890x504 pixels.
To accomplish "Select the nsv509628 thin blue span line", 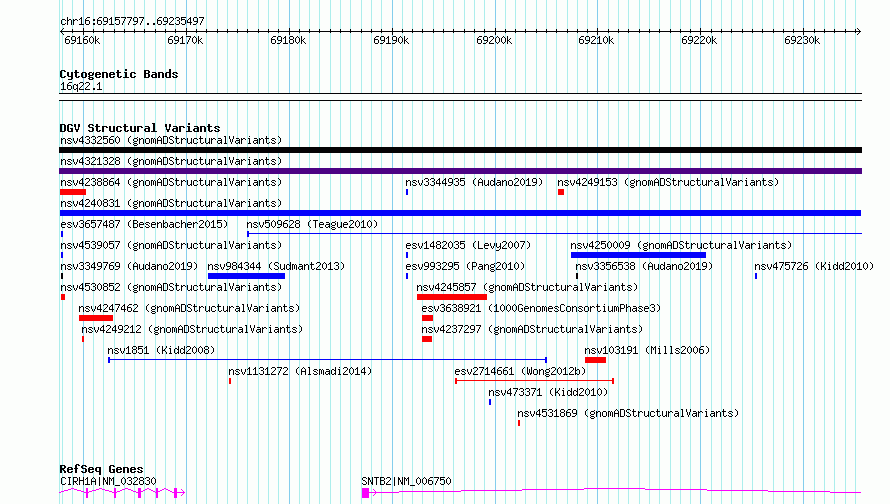I will click(555, 233).
